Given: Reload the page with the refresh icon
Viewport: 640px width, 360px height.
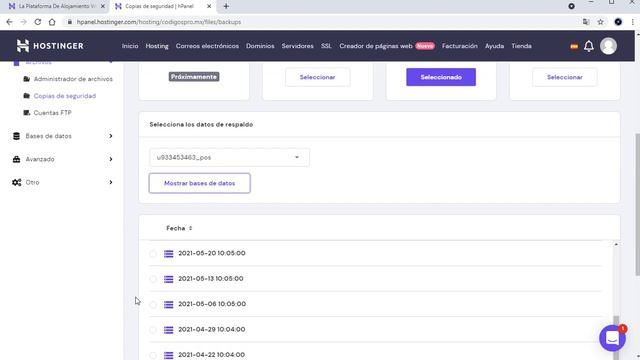Looking at the screenshot, I should [38, 22].
